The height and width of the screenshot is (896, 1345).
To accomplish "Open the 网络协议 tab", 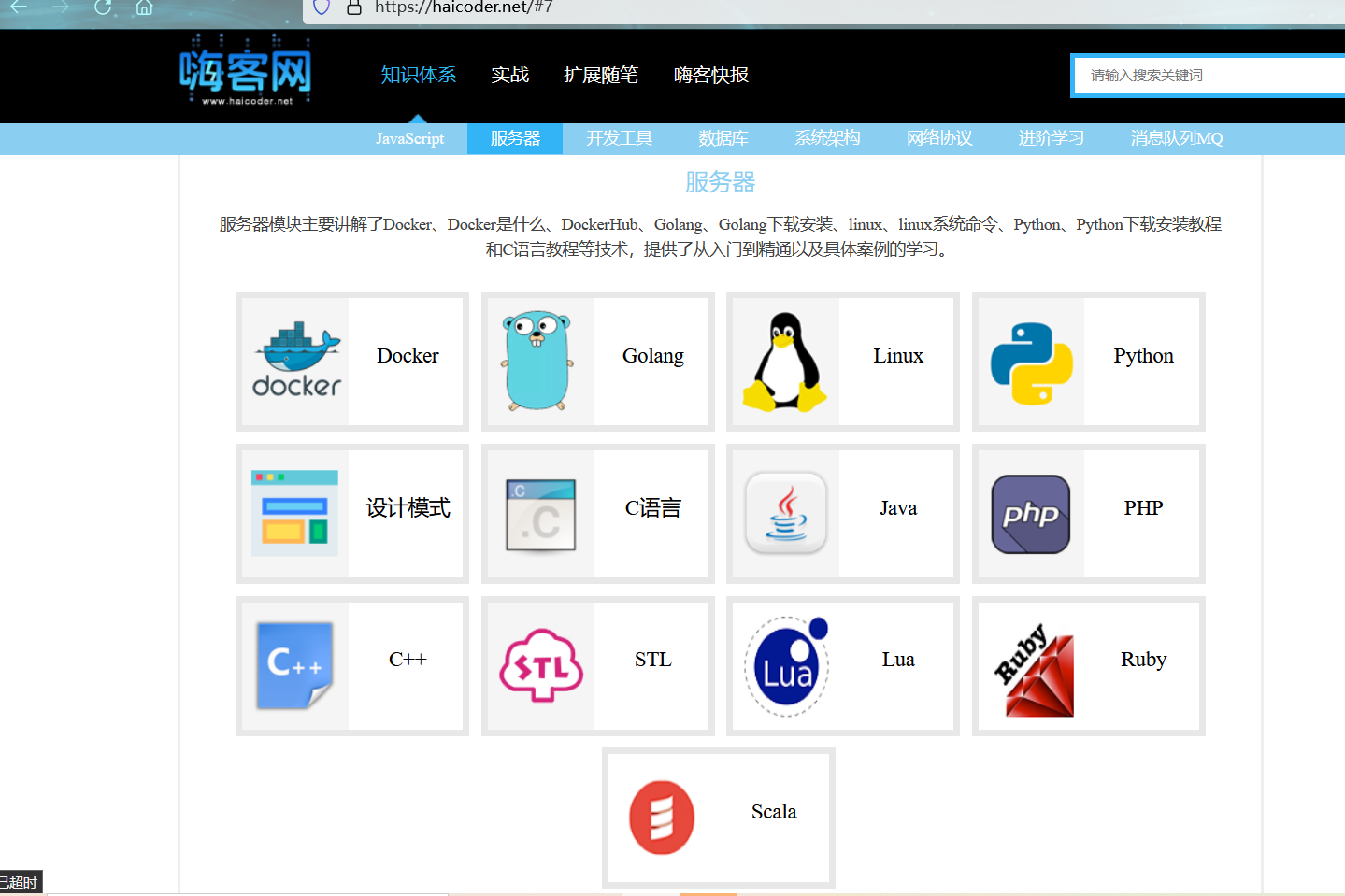I will pos(939,138).
